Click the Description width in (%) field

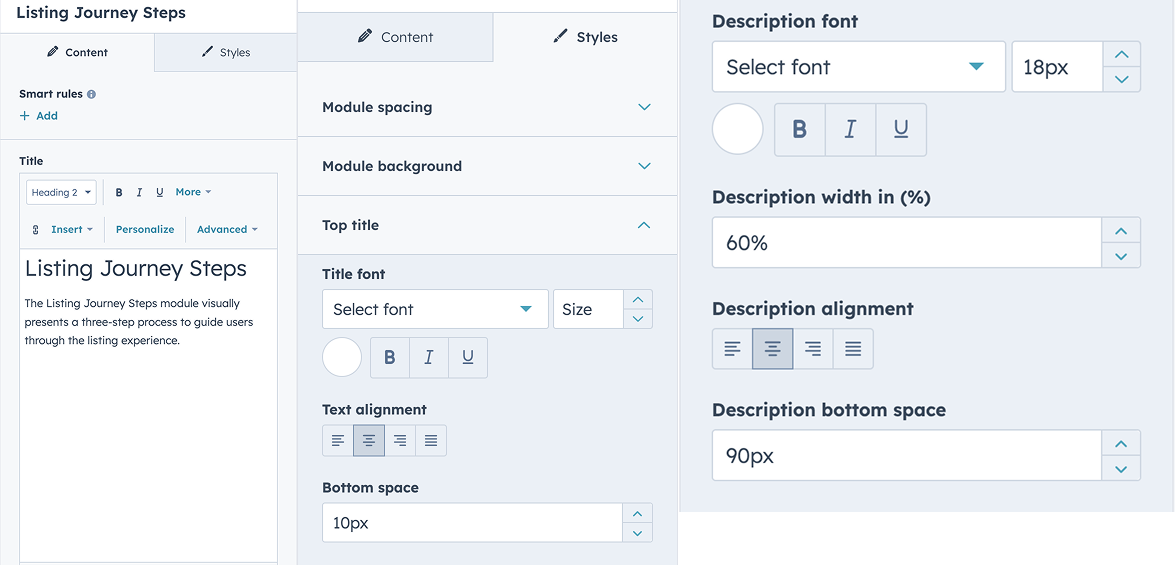click(906, 243)
